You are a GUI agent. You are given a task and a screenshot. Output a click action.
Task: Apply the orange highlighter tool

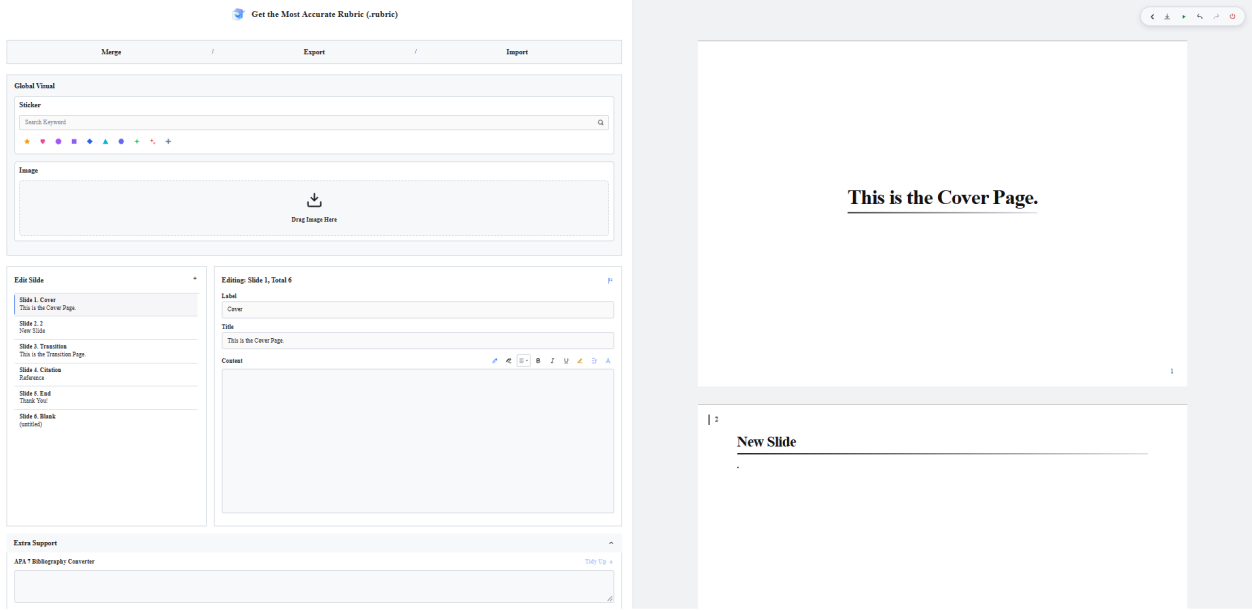tap(580, 360)
